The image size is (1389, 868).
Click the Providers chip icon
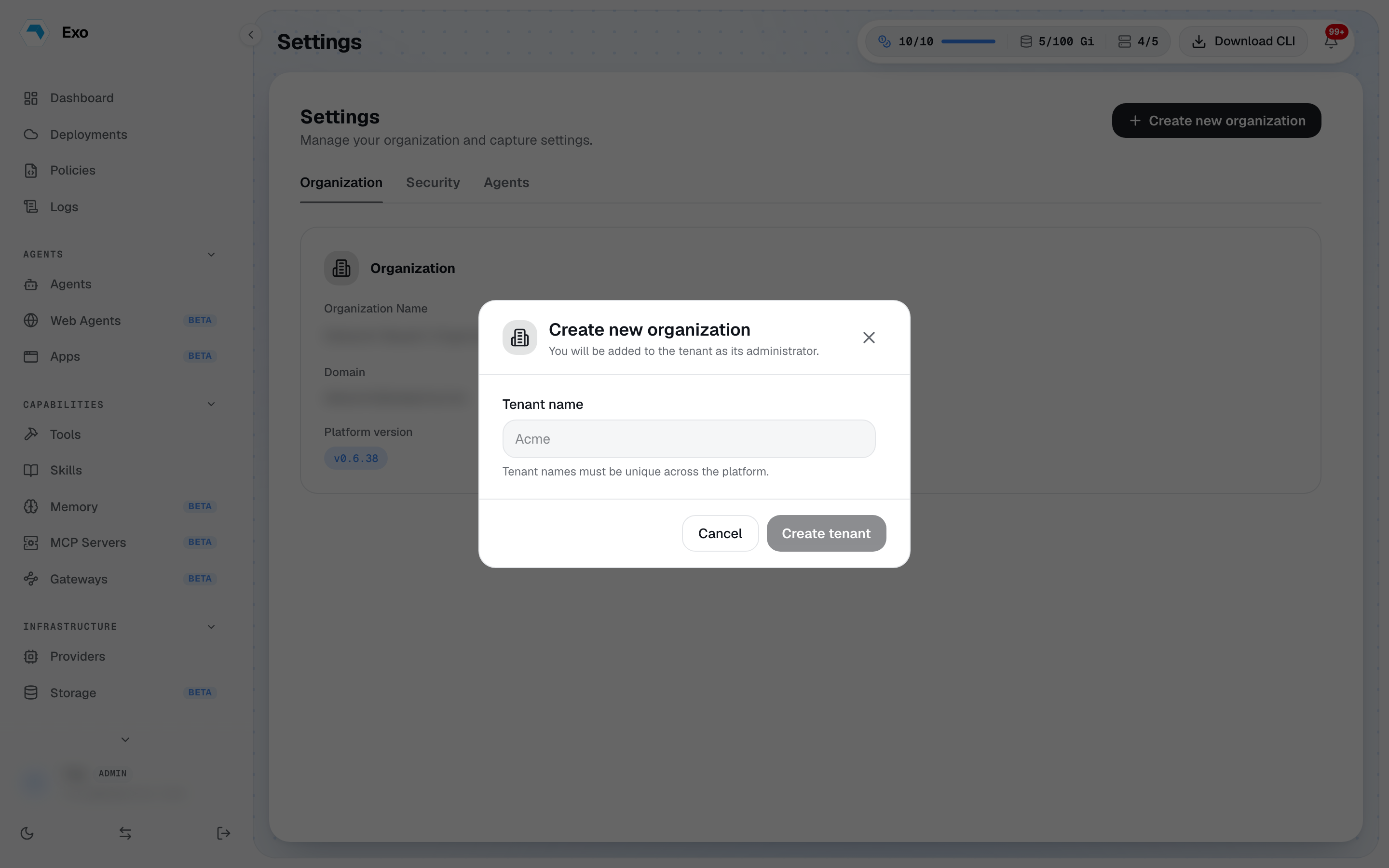(x=31, y=656)
